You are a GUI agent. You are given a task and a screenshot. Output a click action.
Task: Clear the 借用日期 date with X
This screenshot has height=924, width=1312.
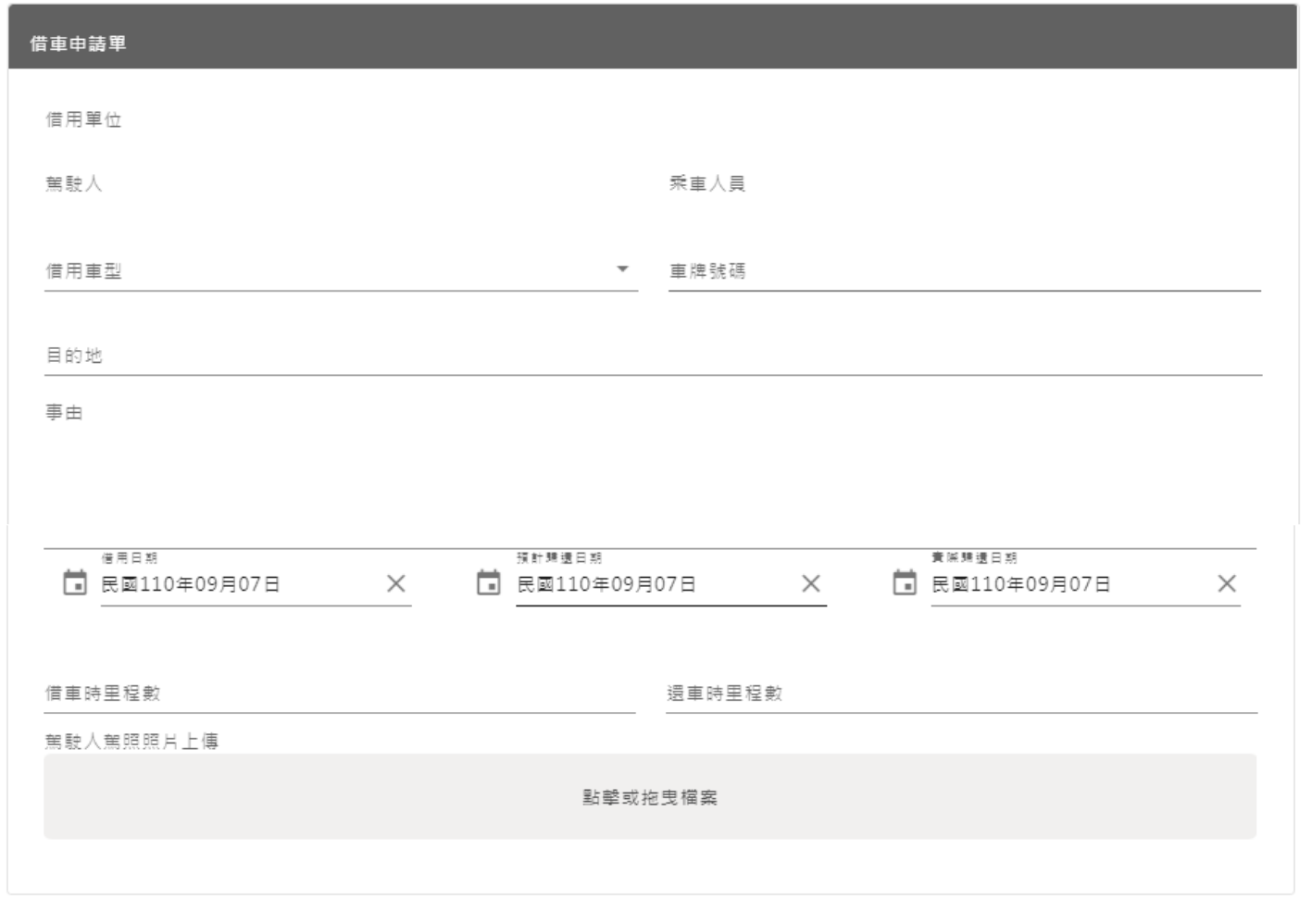pos(395,583)
